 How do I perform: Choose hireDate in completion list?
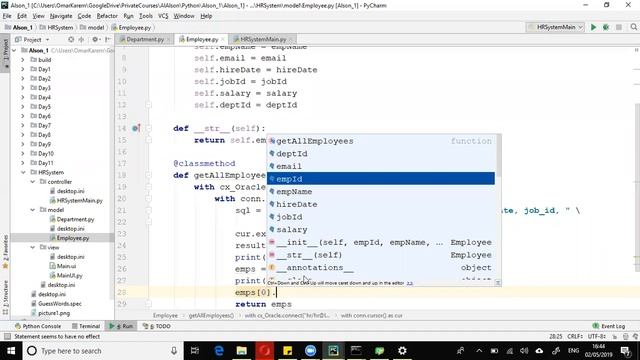[381, 204]
